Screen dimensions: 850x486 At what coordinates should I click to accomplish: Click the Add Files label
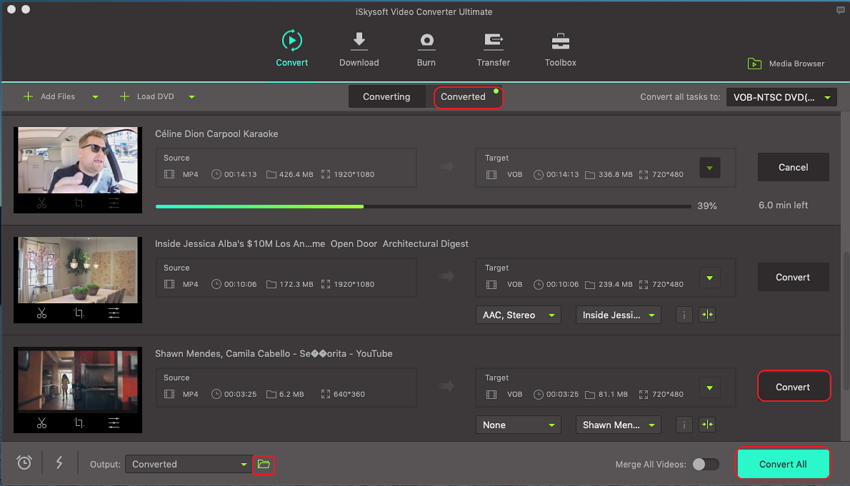tap(57, 96)
